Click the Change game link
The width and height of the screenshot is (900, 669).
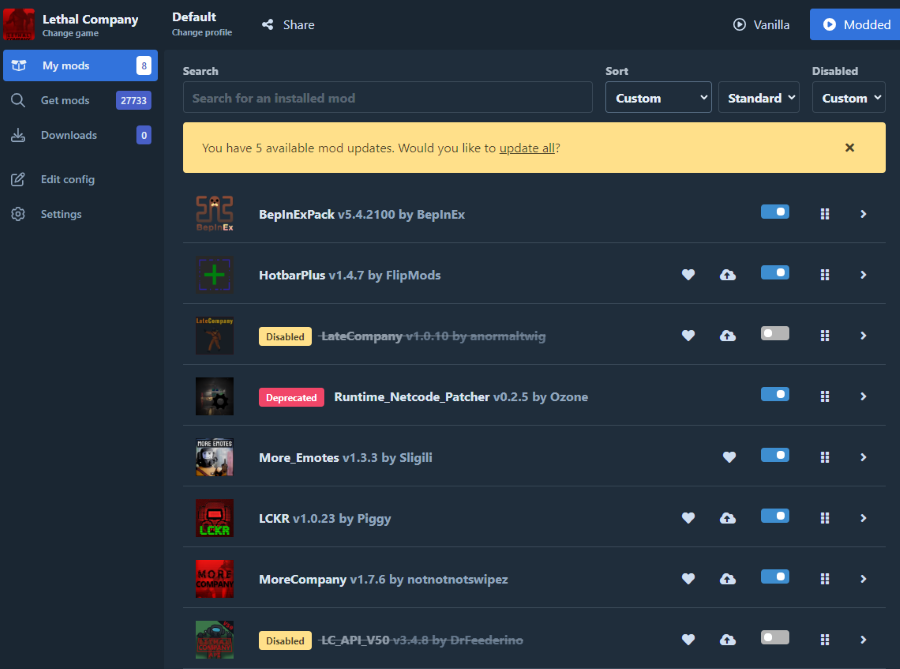tap(70, 33)
